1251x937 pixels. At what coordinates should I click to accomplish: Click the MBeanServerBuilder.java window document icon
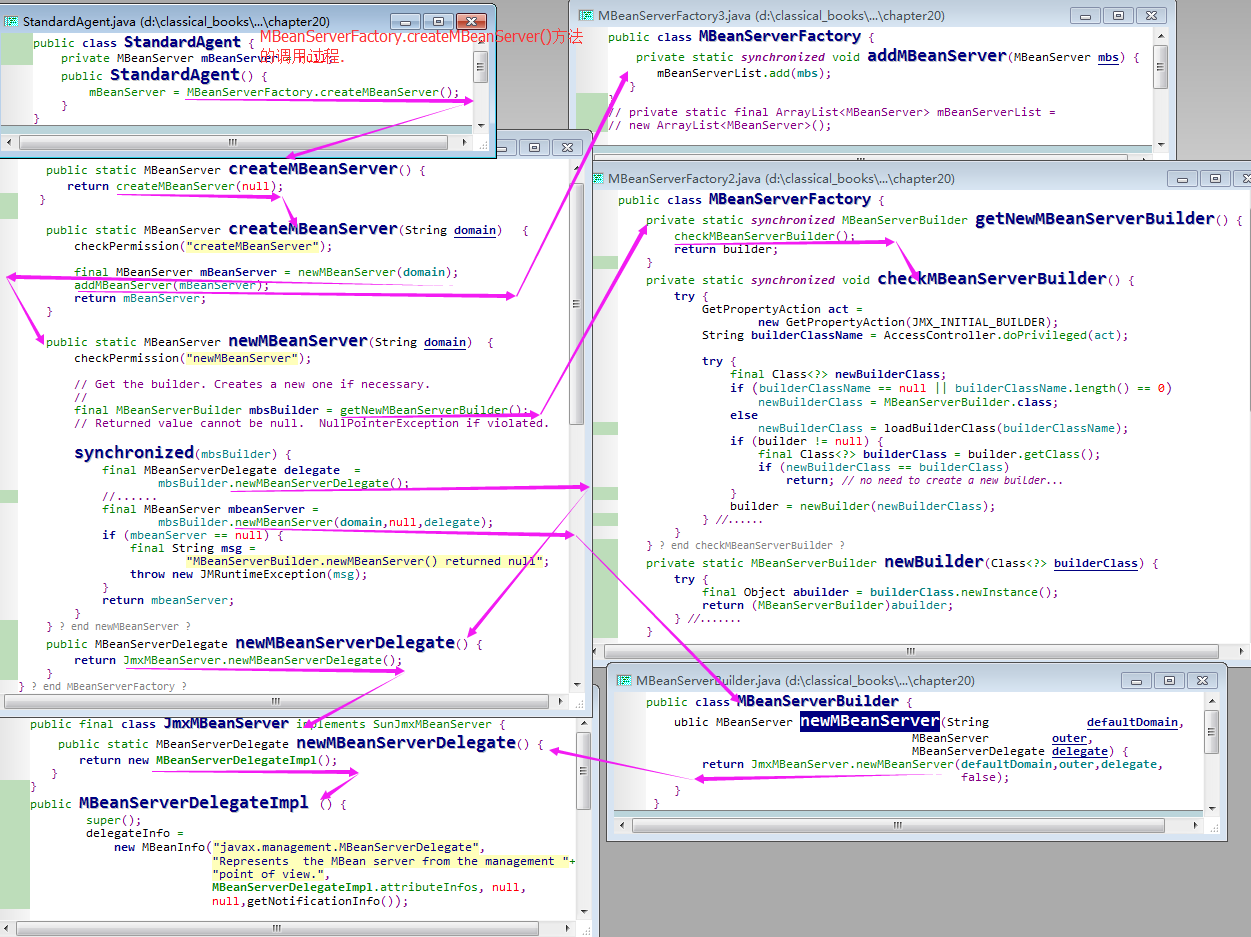click(x=624, y=680)
